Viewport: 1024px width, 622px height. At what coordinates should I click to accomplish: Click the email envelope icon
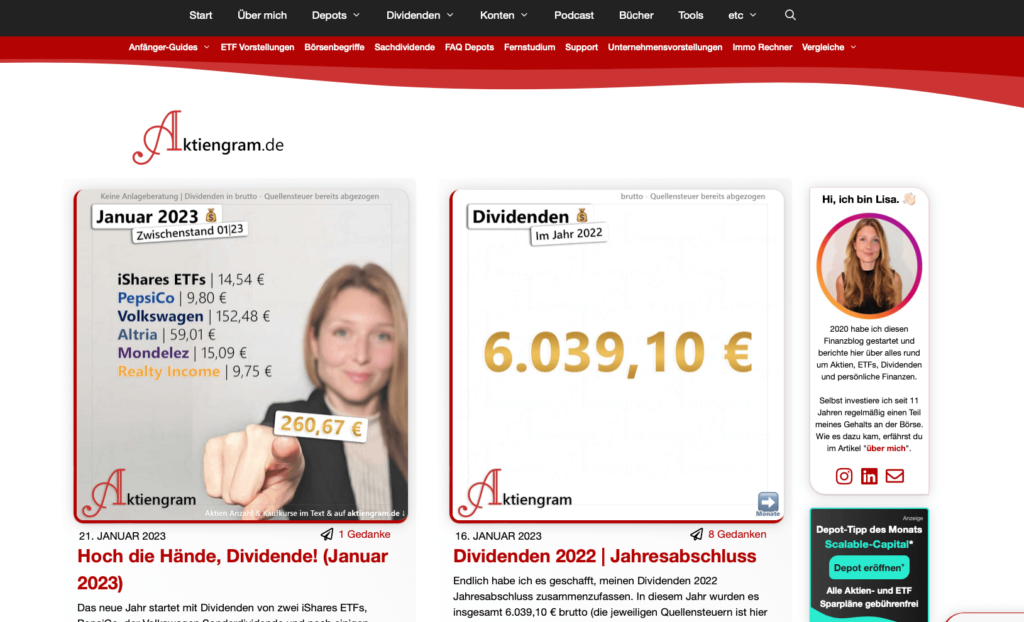pyautogui.click(x=895, y=476)
